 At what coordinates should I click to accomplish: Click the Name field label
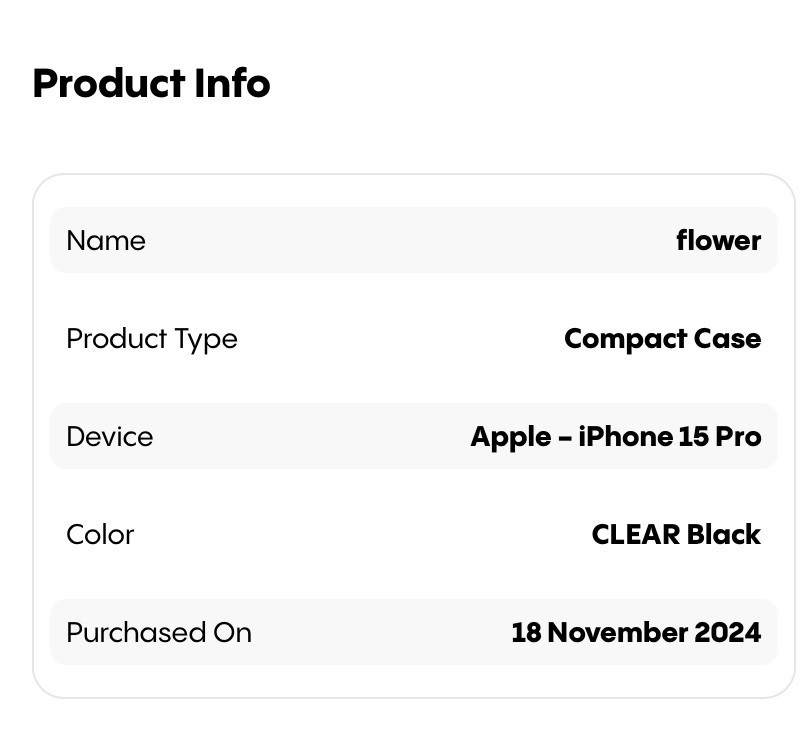tap(106, 241)
